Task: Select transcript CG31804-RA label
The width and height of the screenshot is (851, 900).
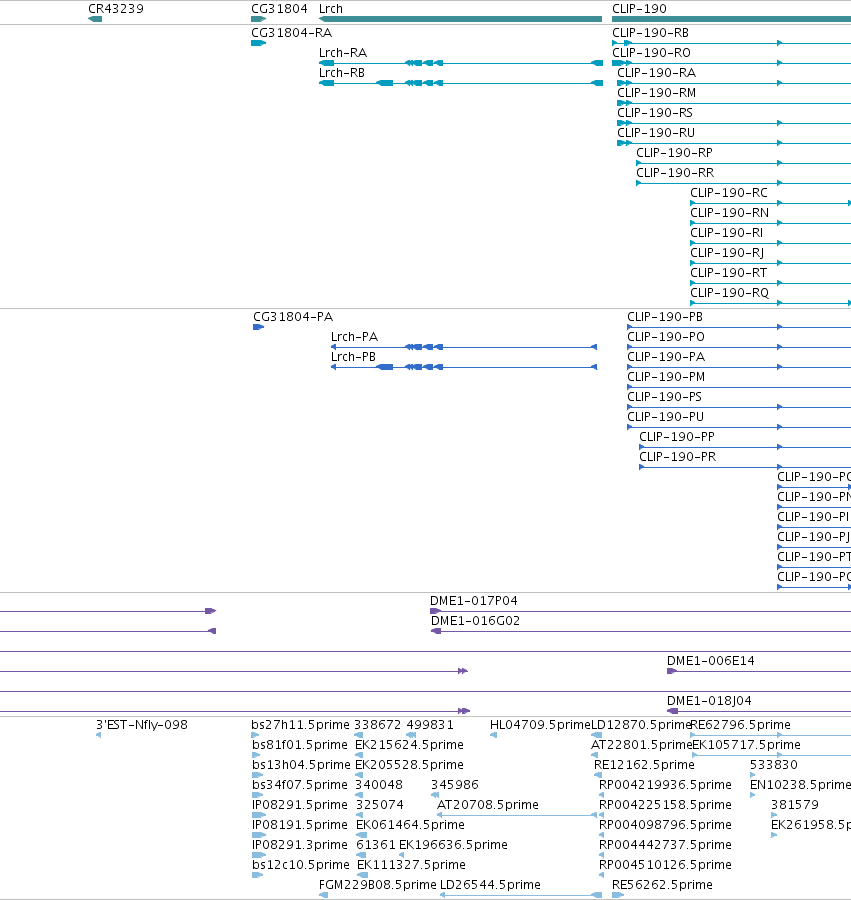Action: [292, 33]
